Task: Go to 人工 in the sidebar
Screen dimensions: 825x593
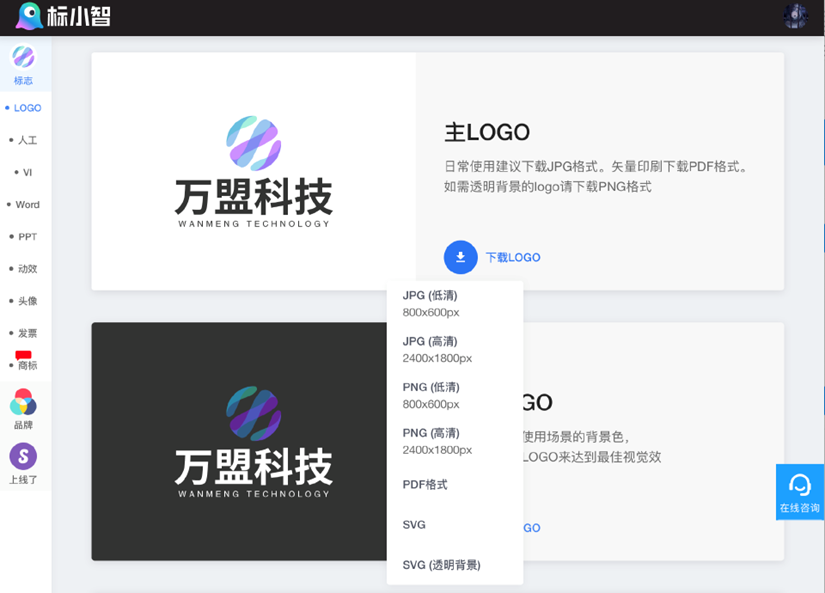Action: coord(27,141)
